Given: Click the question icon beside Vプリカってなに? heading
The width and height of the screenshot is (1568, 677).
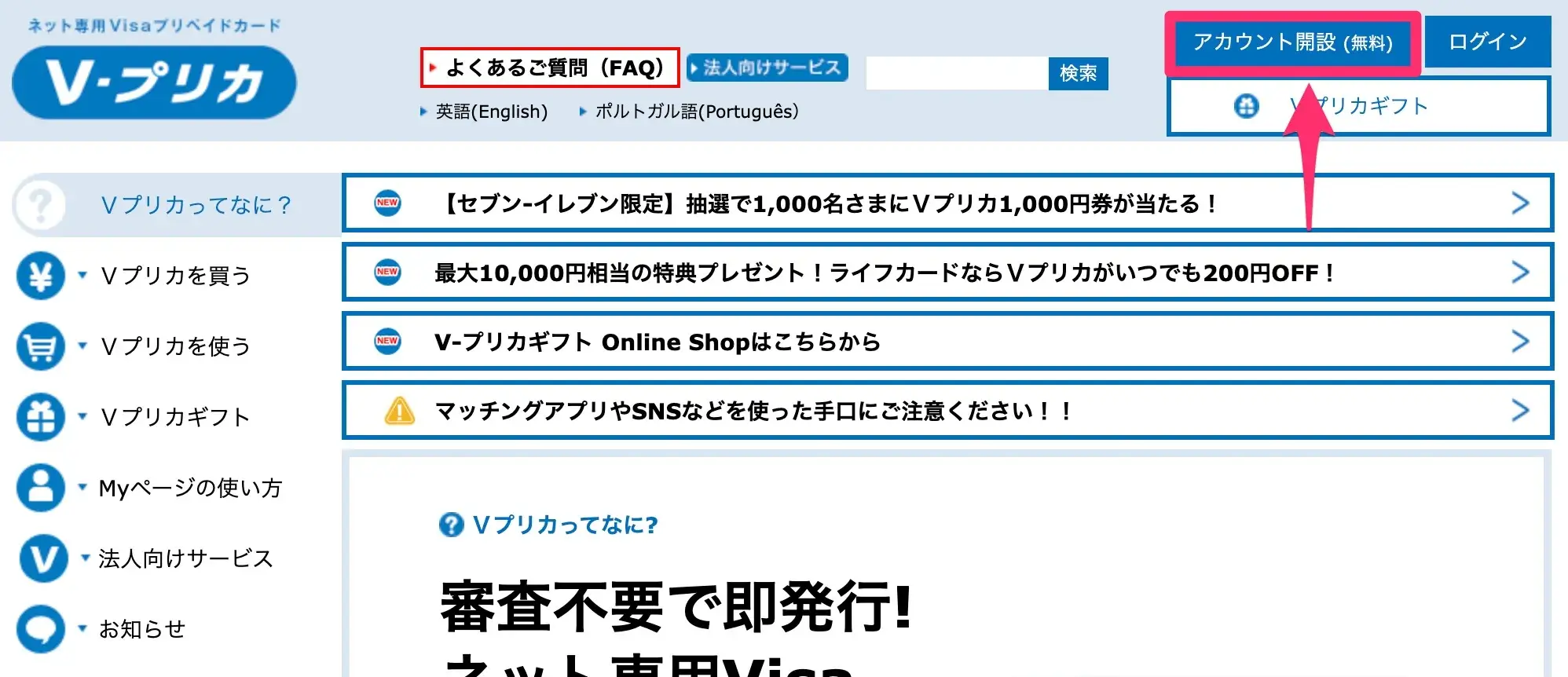Looking at the screenshot, I should tap(451, 525).
